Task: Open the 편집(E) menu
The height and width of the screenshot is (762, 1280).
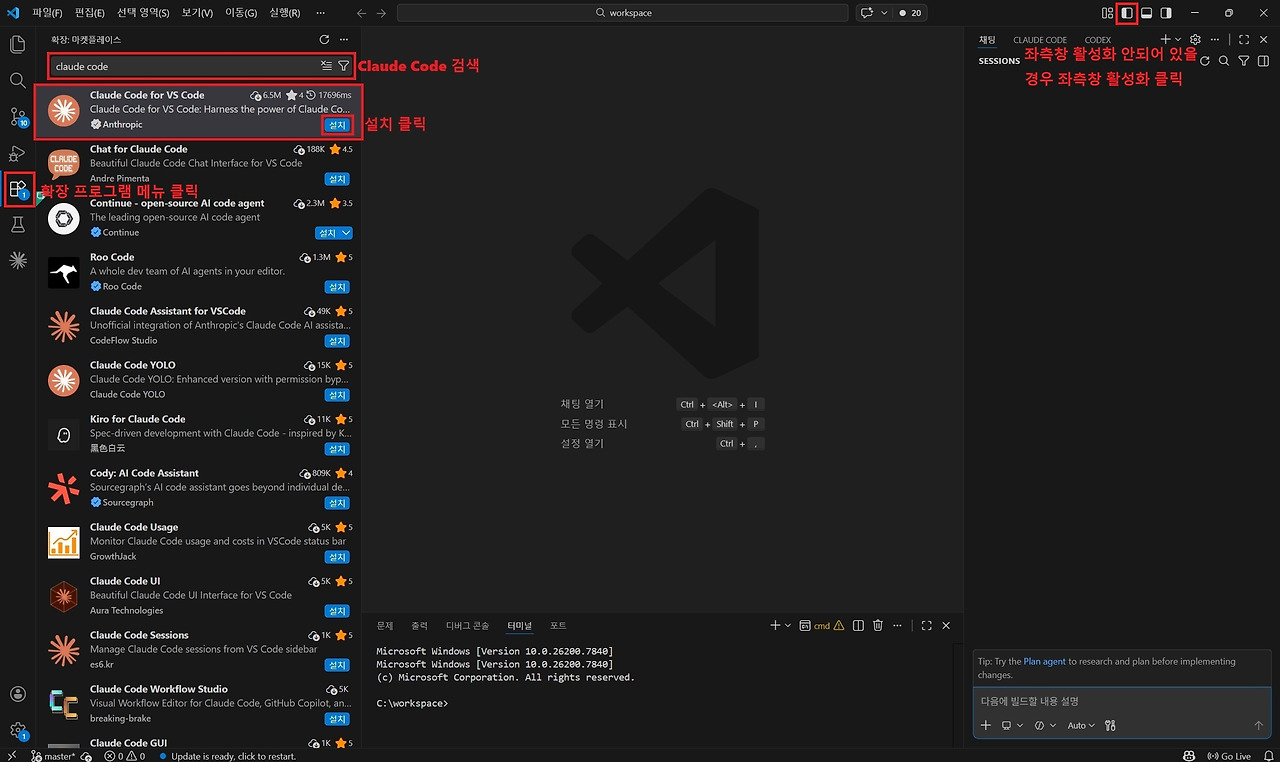Action: (x=89, y=13)
